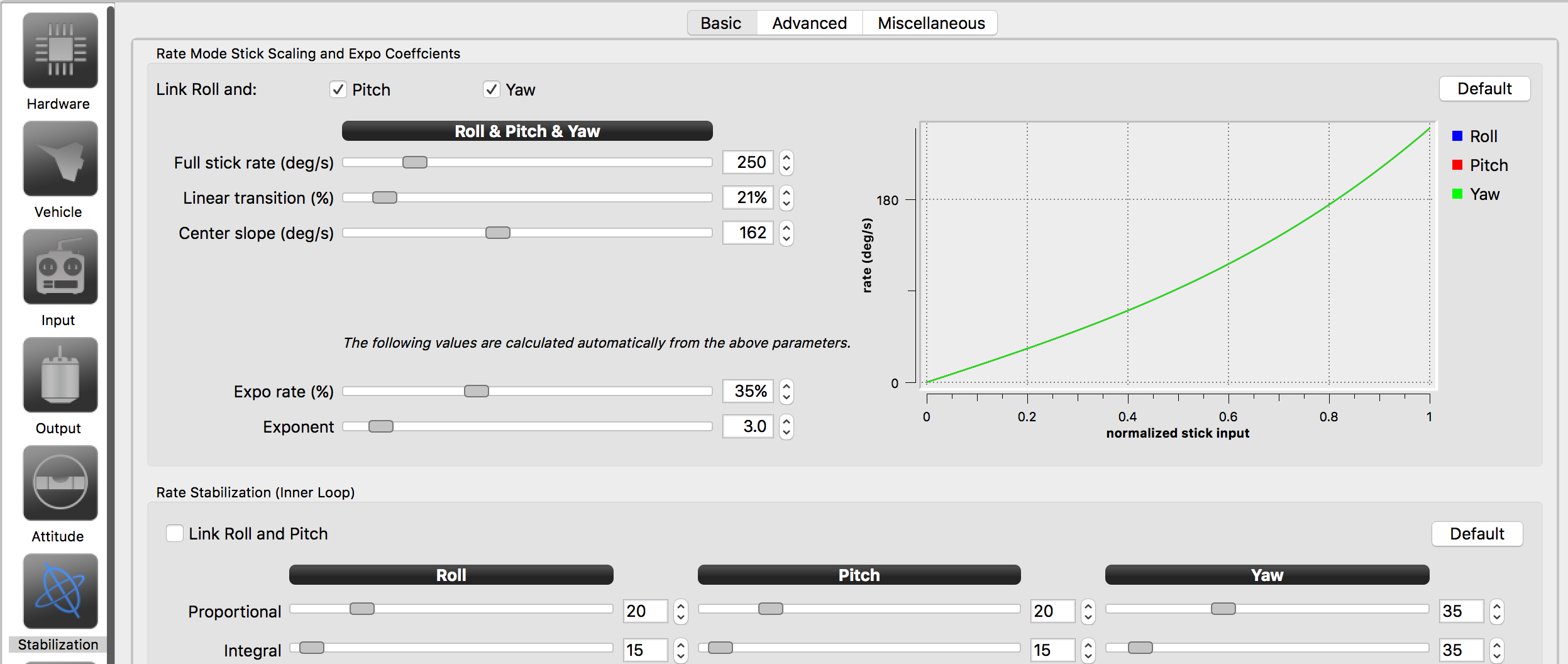
Task: Open the Vehicle configuration page
Action: (60, 159)
